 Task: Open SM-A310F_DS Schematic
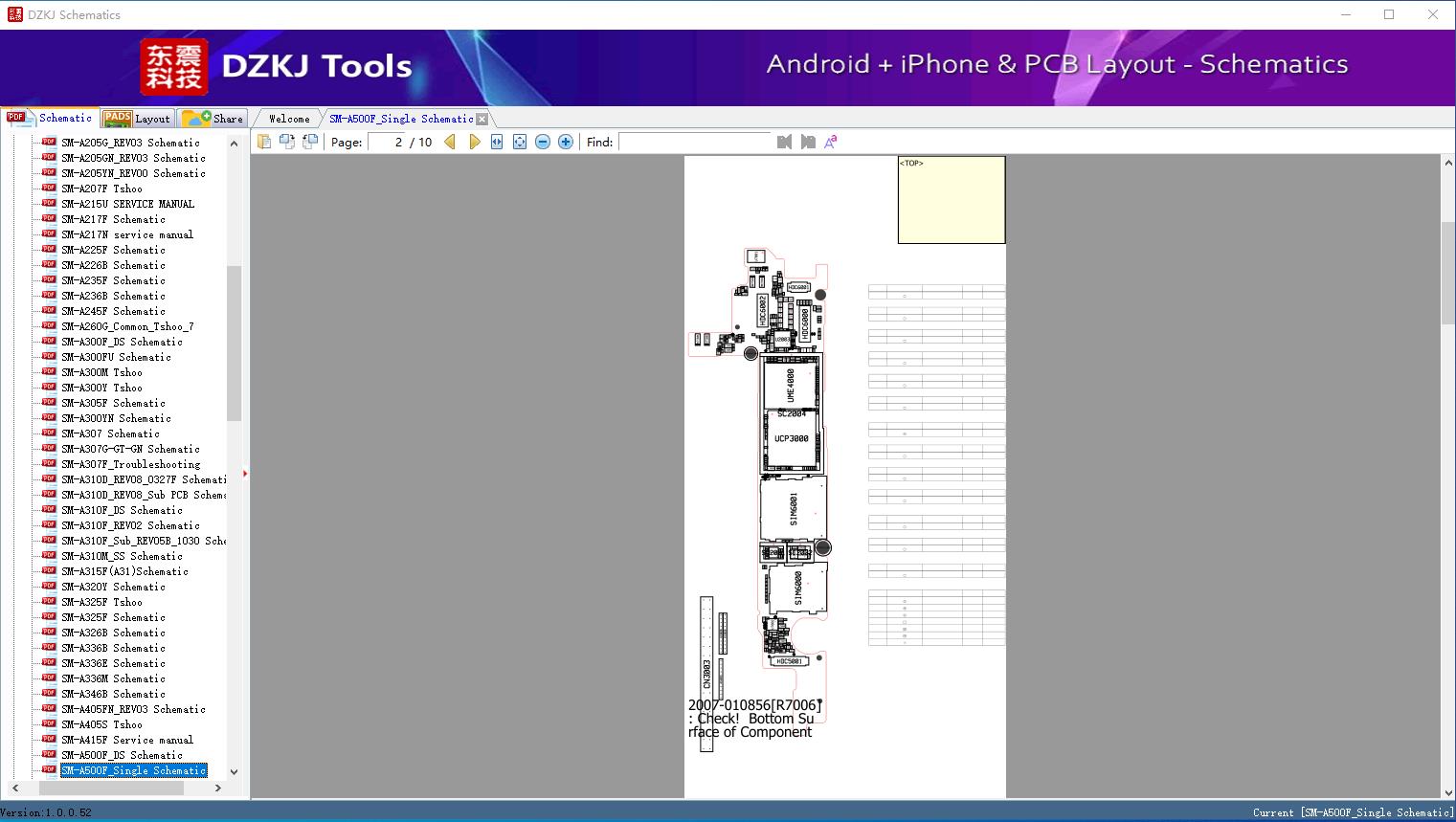pos(122,510)
